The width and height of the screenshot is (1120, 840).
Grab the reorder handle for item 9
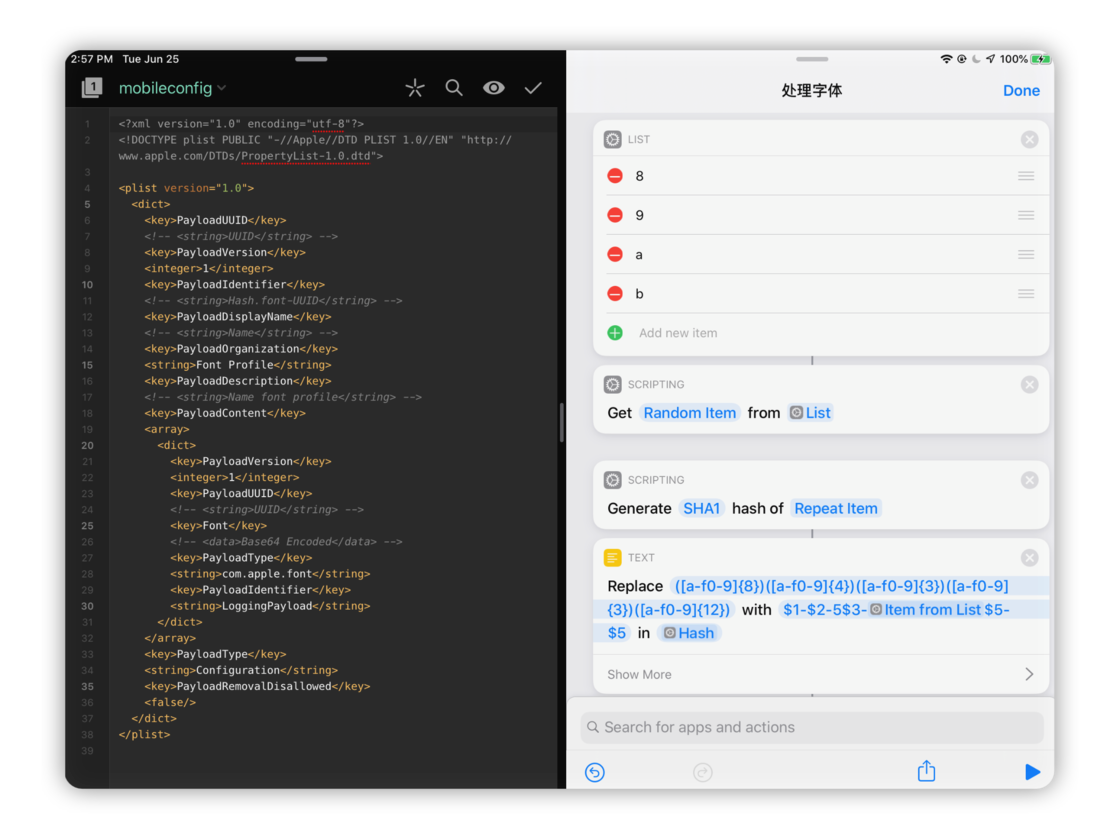(x=1026, y=215)
